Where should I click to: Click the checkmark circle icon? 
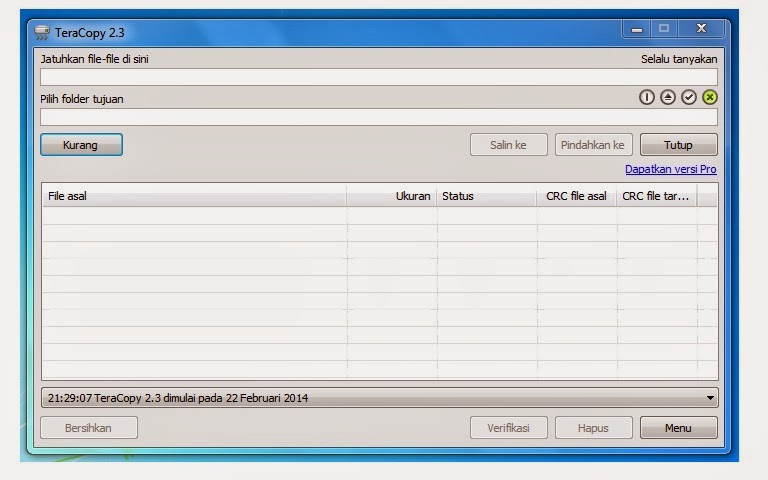(689, 97)
